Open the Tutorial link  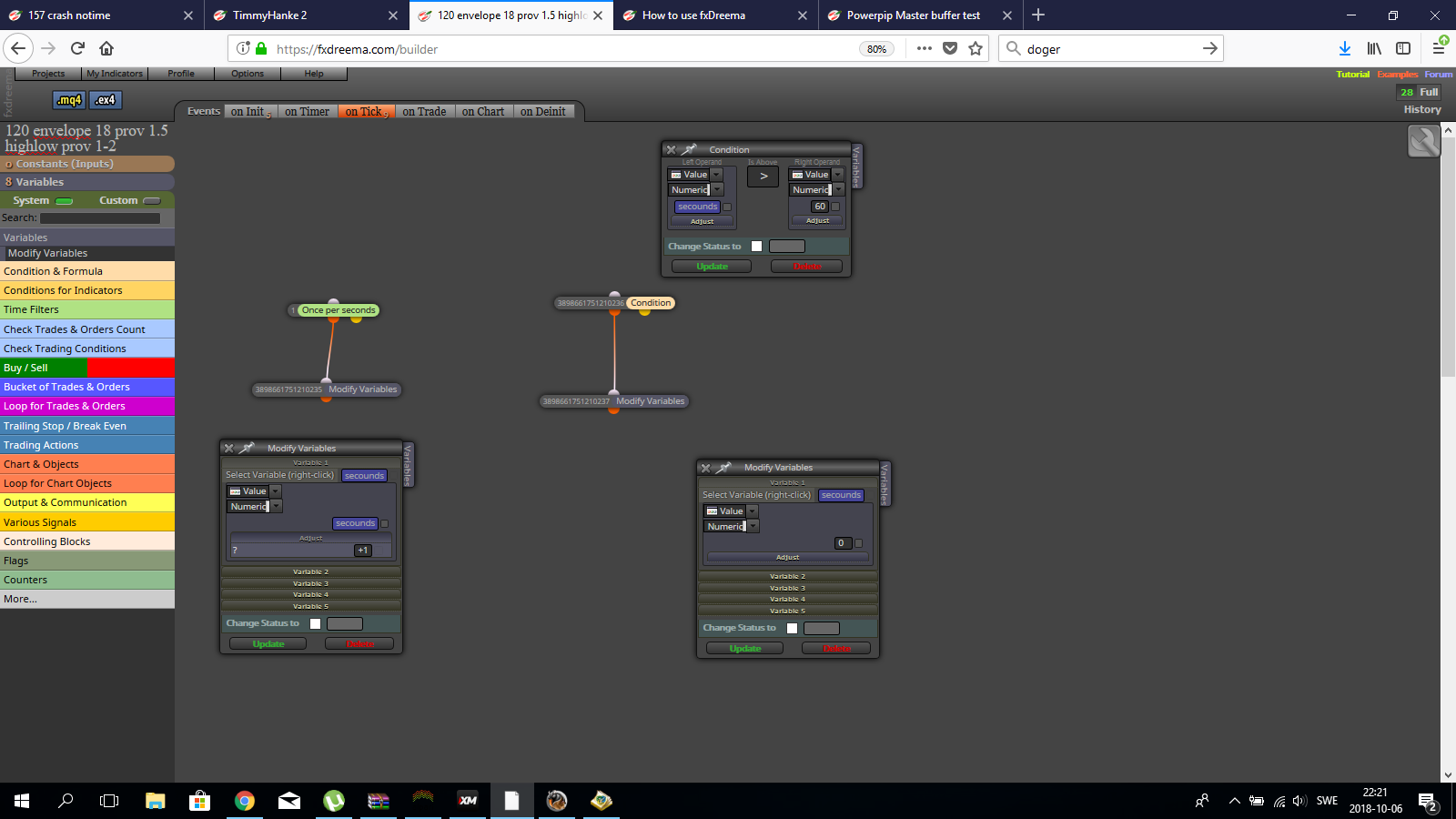tap(1352, 74)
